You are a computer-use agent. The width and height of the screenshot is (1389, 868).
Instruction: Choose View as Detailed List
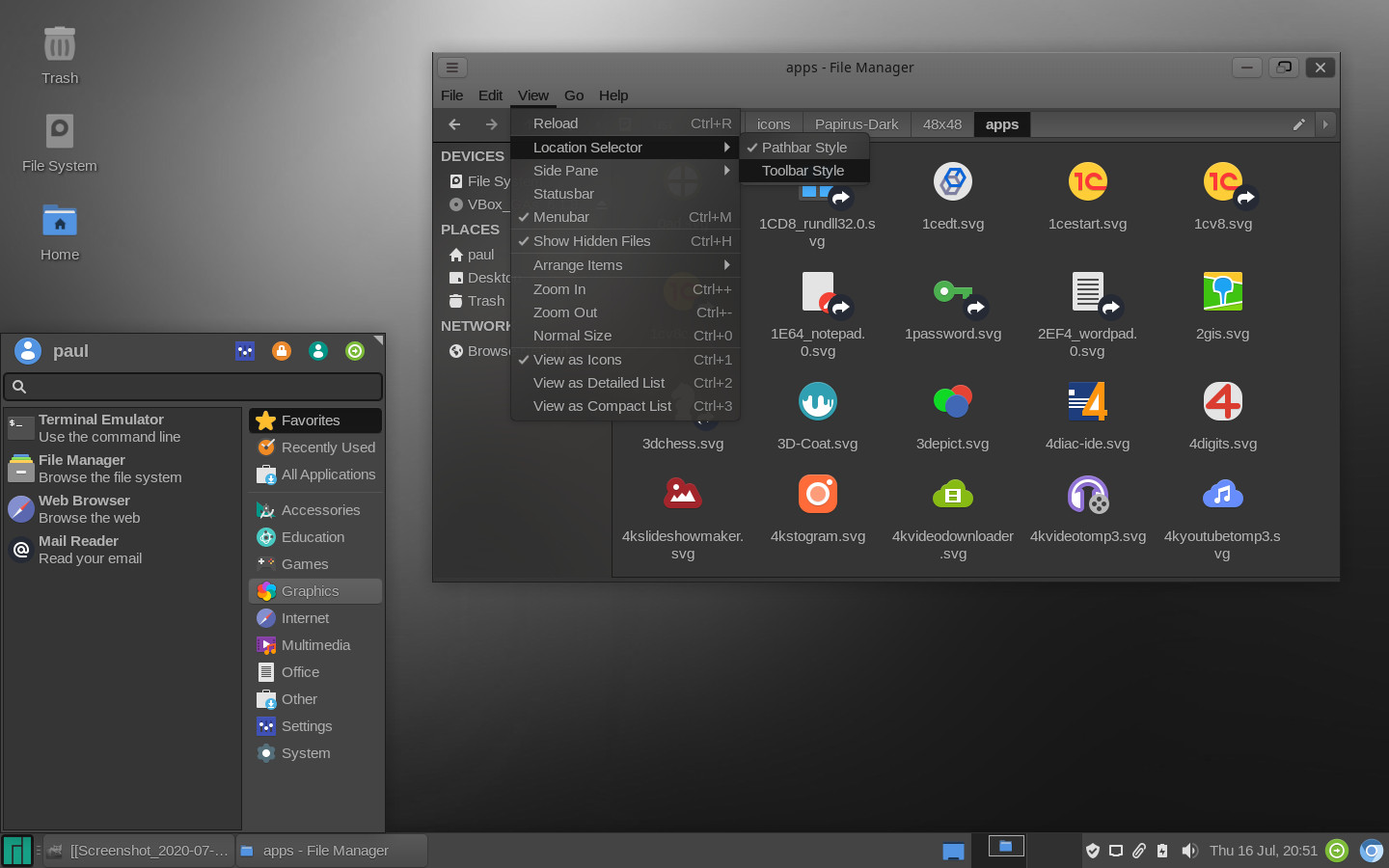click(625, 383)
